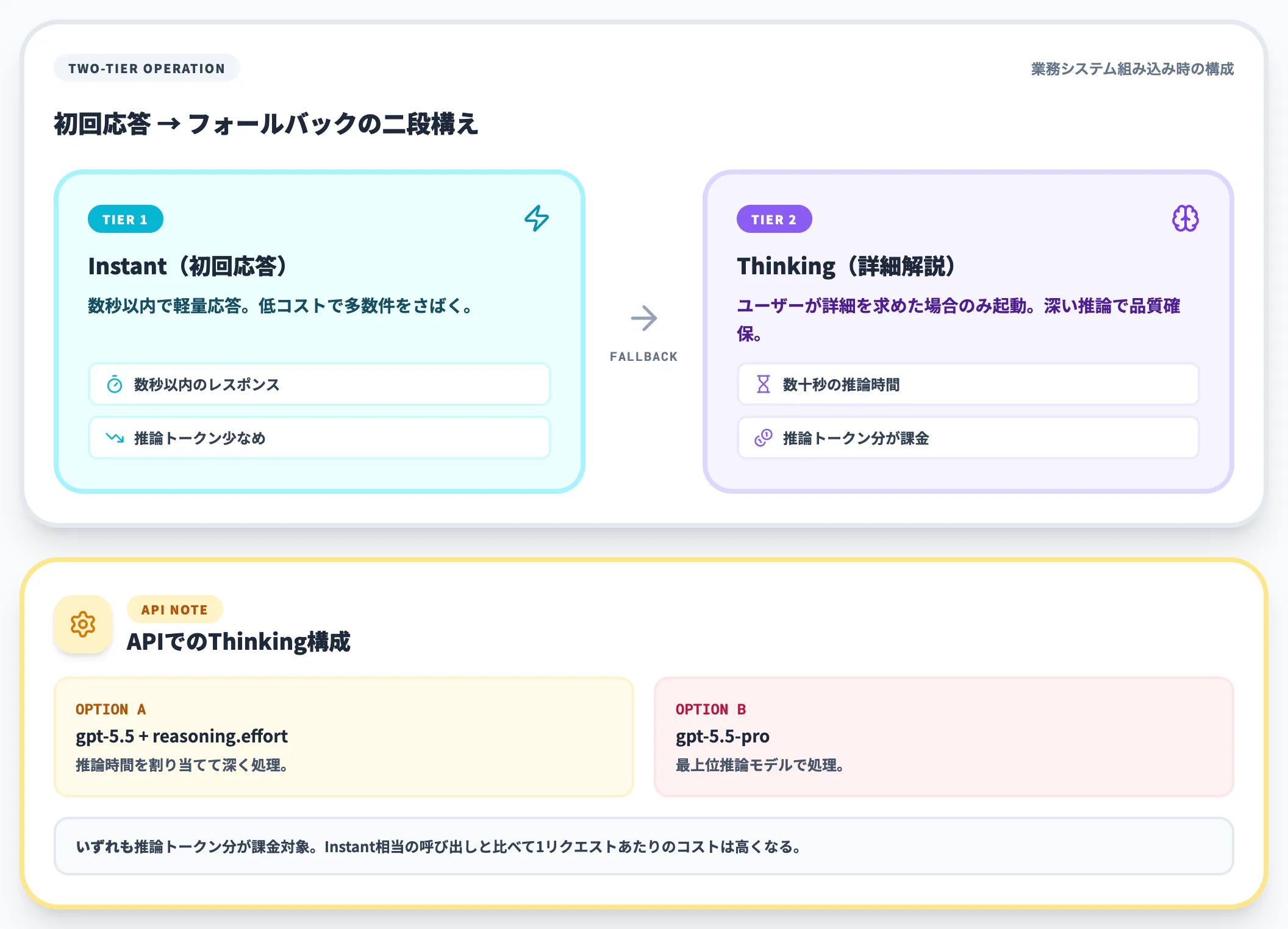Click the text gpt-5.5-pro

(x=723, y=736)
